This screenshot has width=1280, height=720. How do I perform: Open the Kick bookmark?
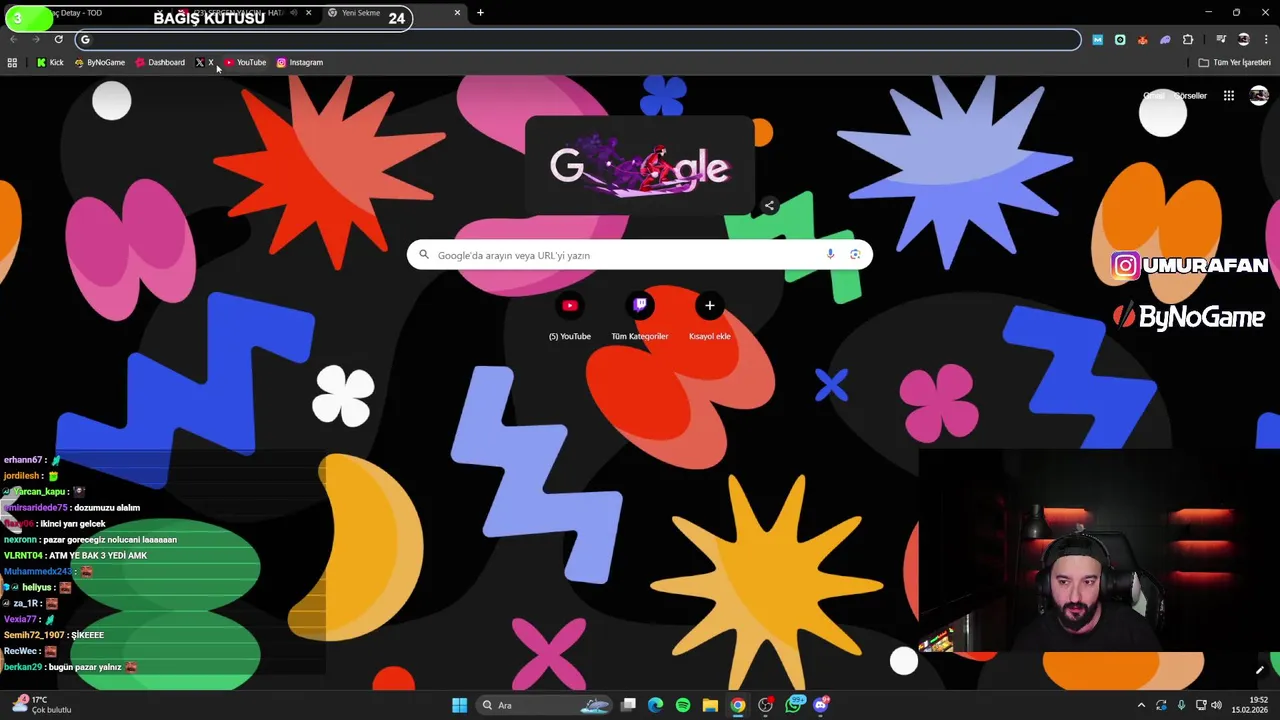pos(50,63)
